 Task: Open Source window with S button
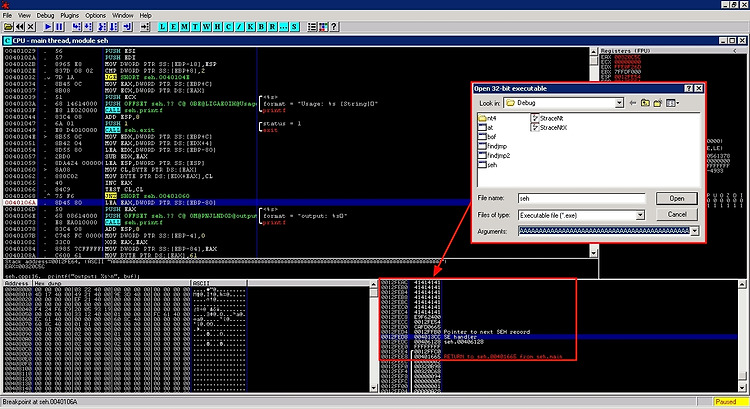pos(295,27)
